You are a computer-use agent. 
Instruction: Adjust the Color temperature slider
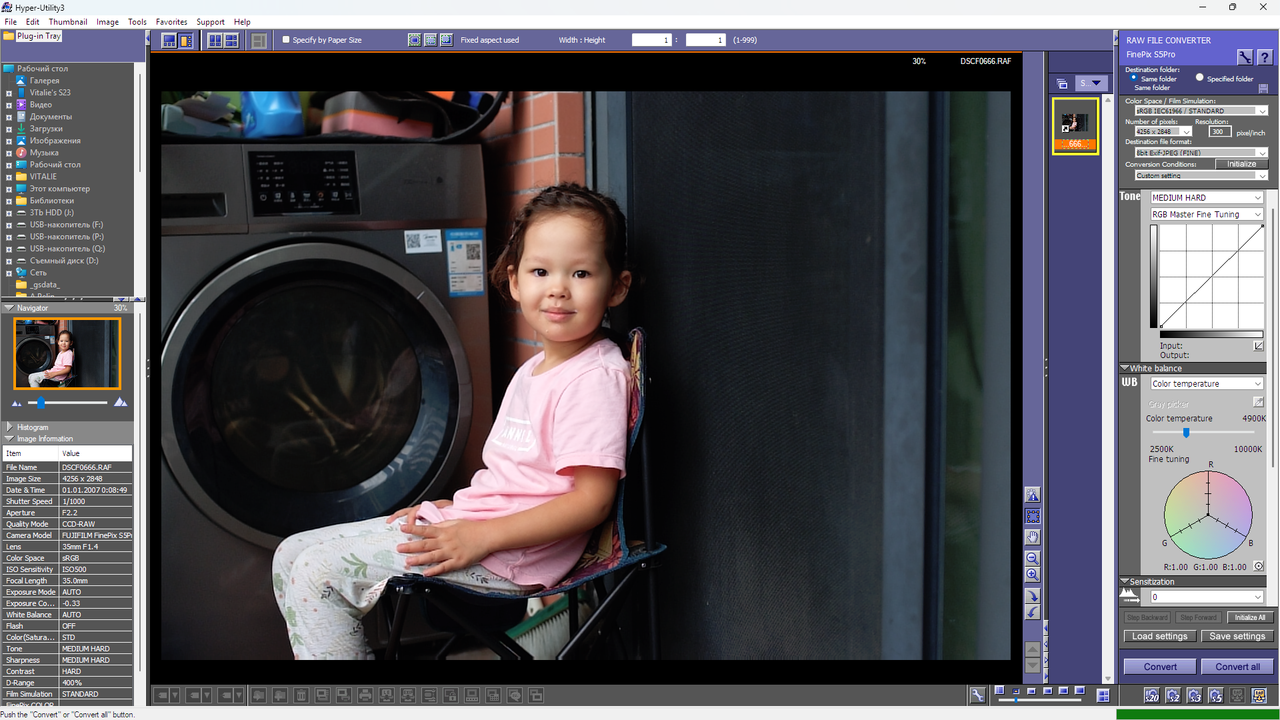click(x=1186, y=432)
